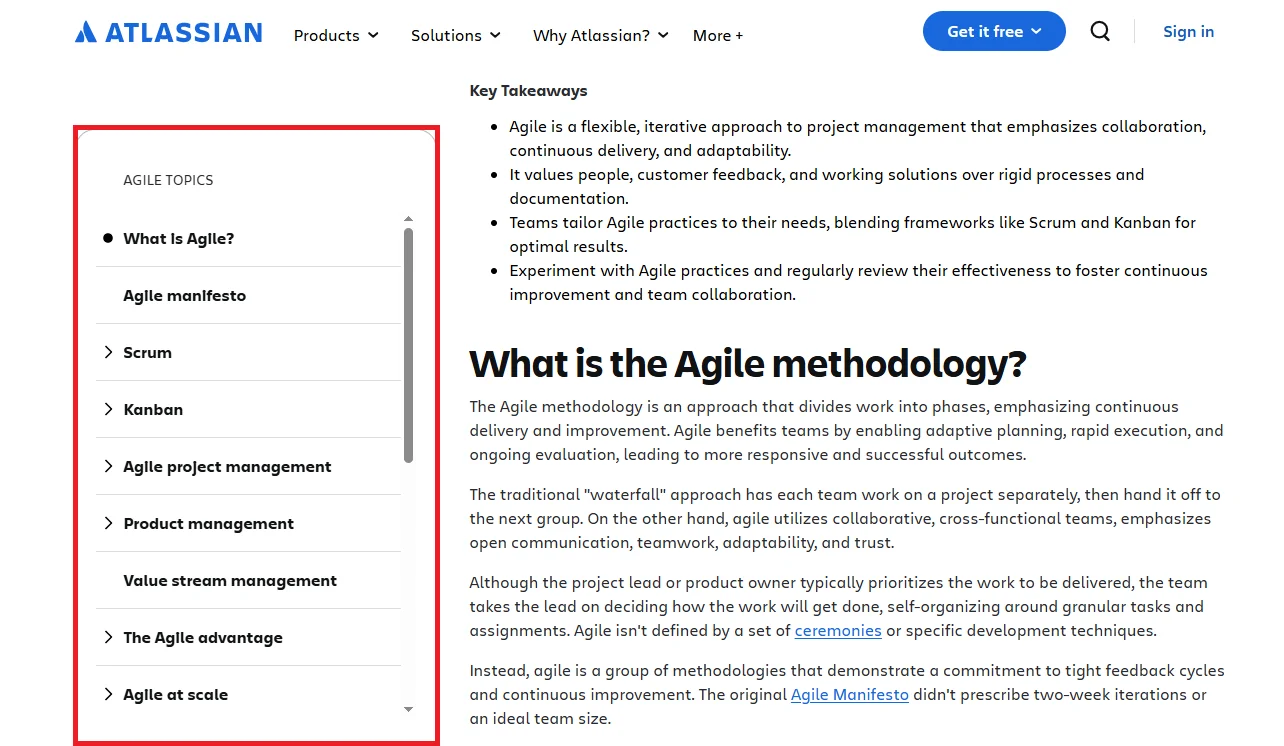This screenshot has width=1284, height=746.
Task: Expand the Agile project management chevron
Action: tap(108, 466)
